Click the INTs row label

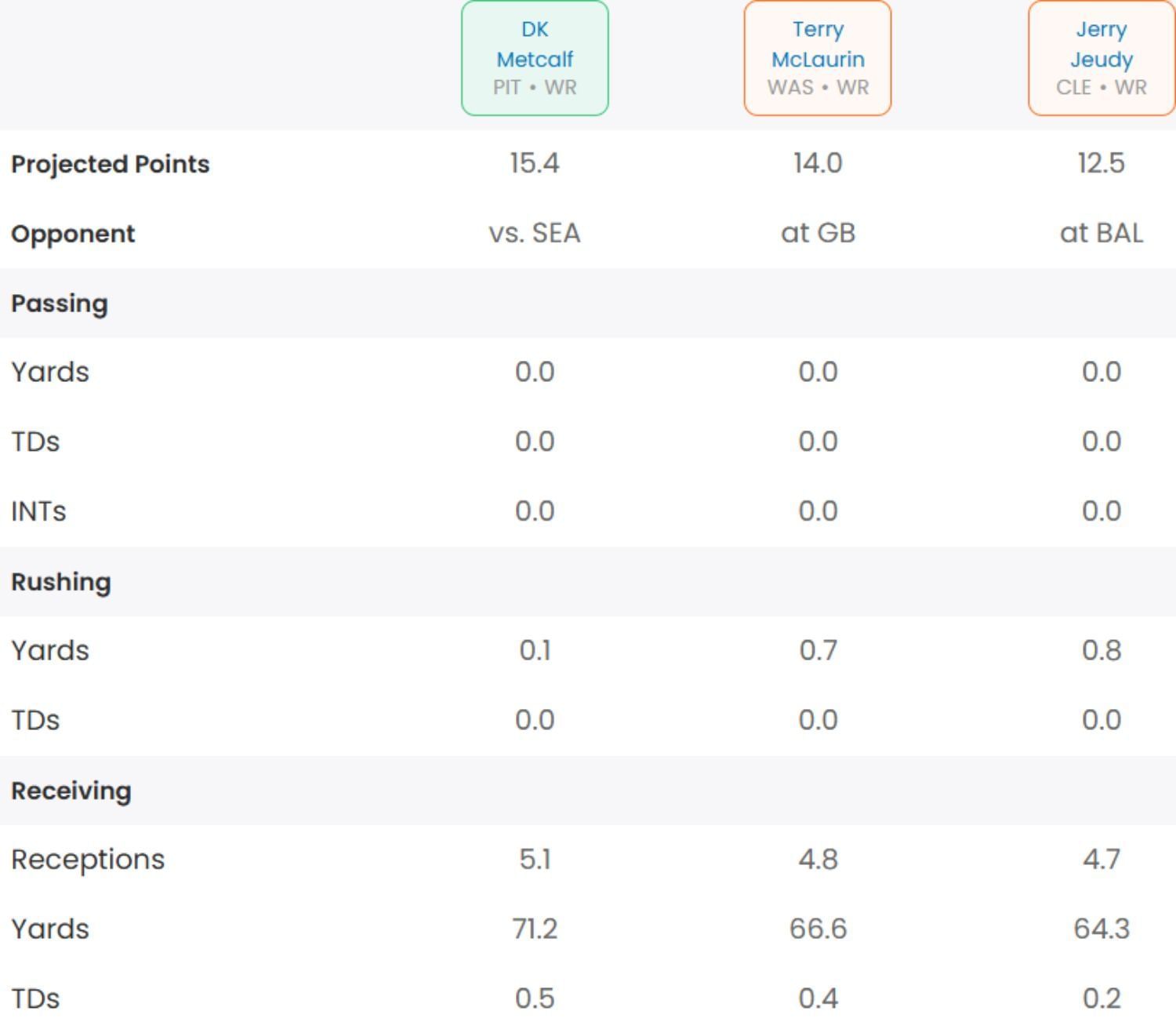pos(38,511)
